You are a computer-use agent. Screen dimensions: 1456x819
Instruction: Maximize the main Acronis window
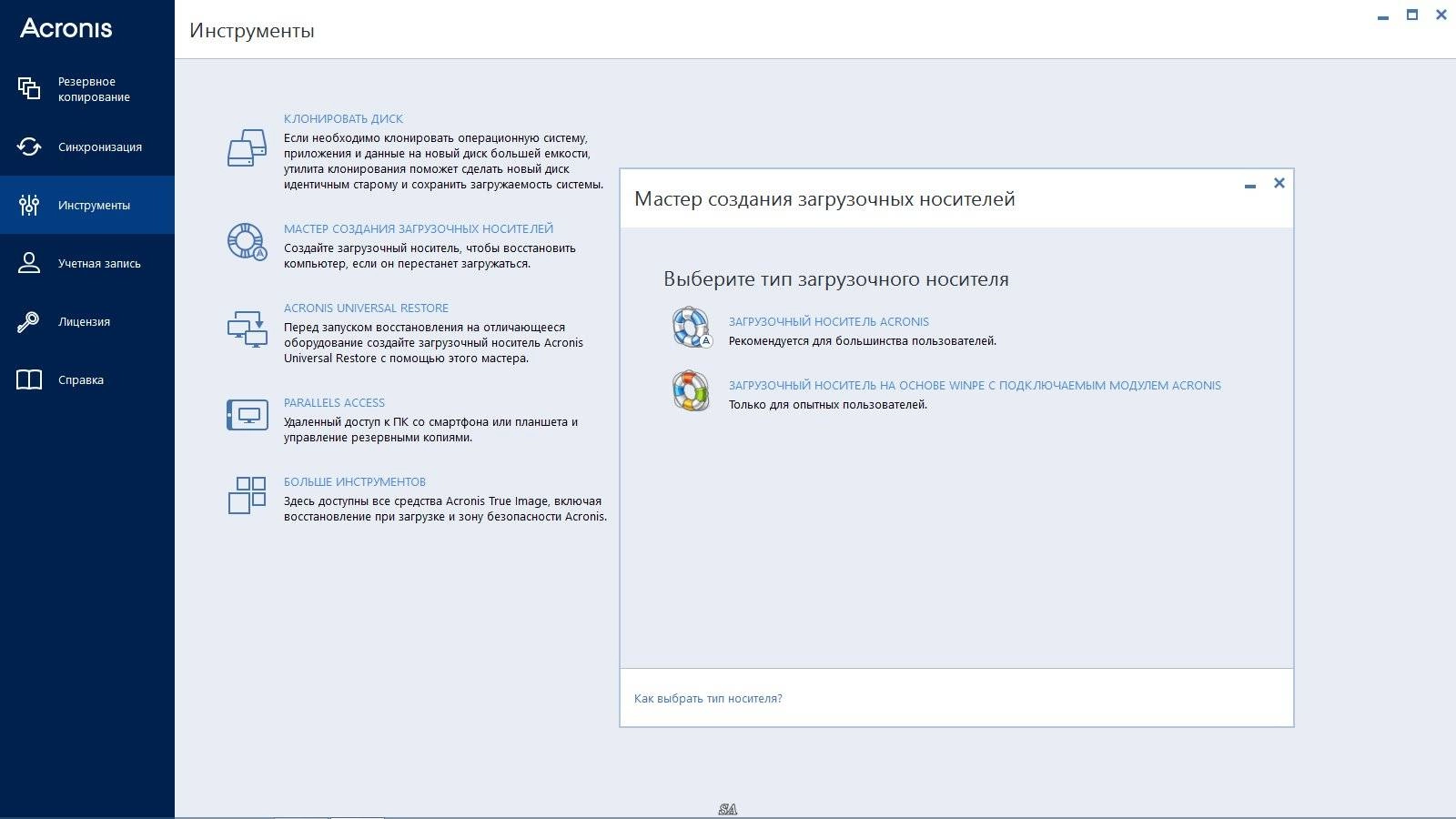[1412, 15]
